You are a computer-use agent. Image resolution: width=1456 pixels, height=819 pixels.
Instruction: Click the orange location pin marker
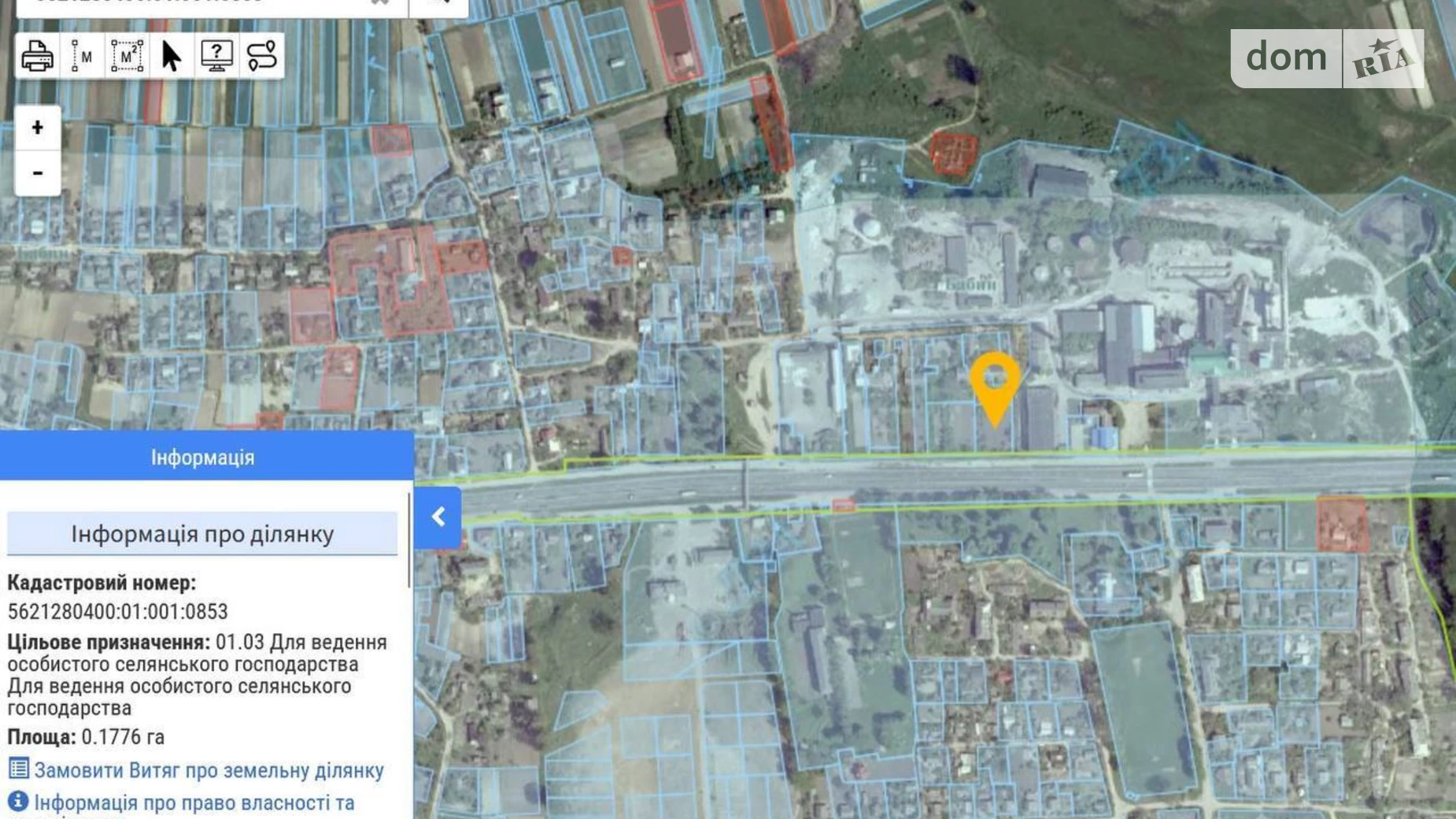click(x=995, y=384)
